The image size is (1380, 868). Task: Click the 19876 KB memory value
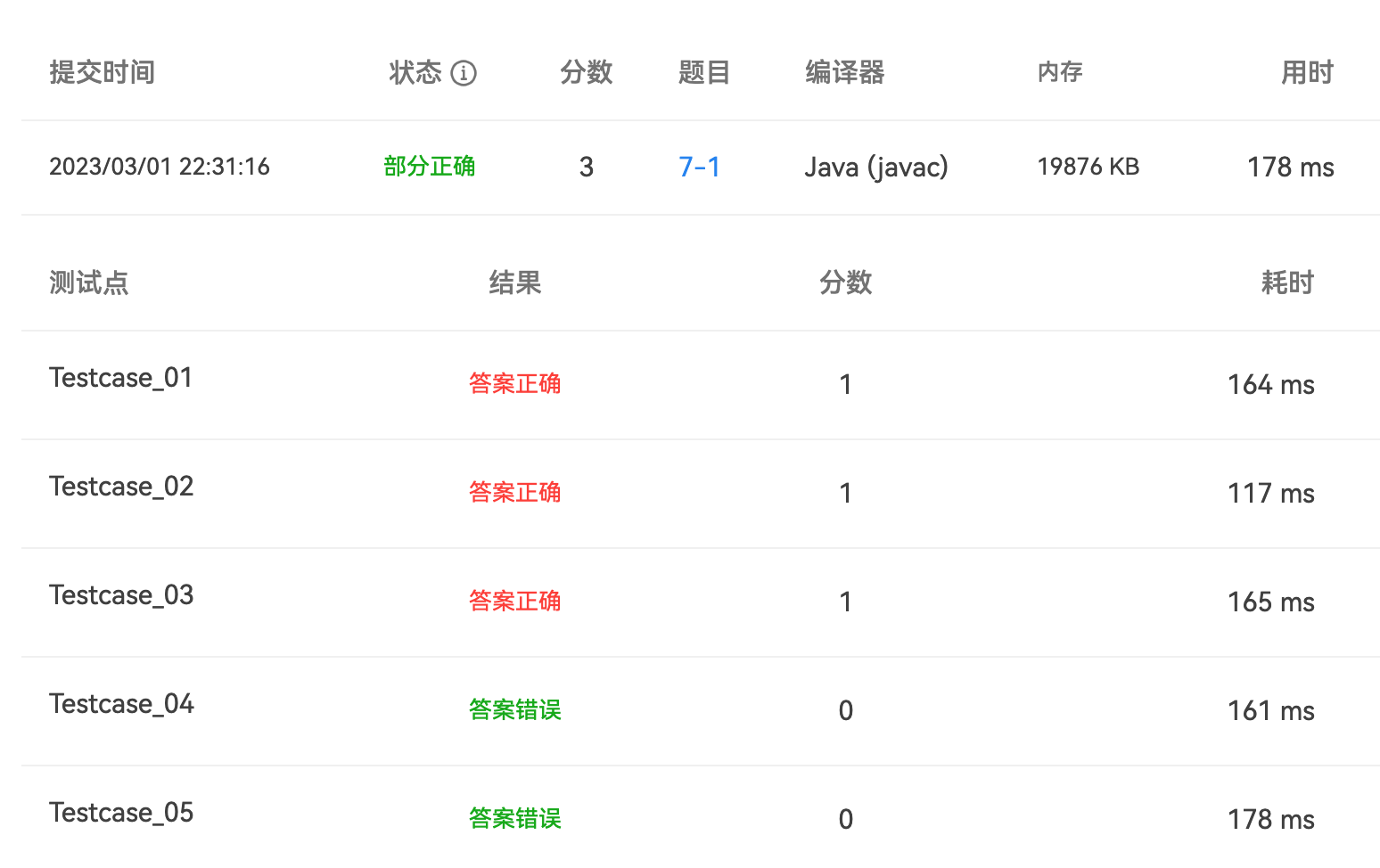[1088, 167]
